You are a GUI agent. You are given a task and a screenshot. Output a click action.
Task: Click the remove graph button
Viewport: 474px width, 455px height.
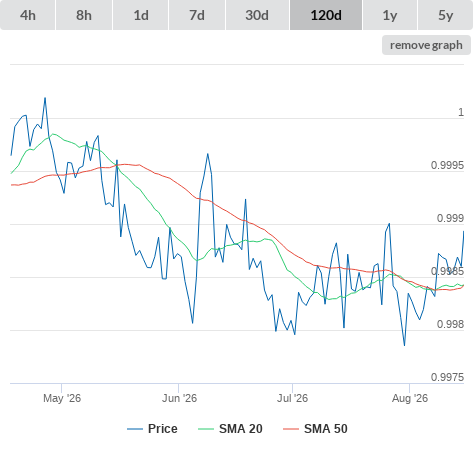pos(426,45)
